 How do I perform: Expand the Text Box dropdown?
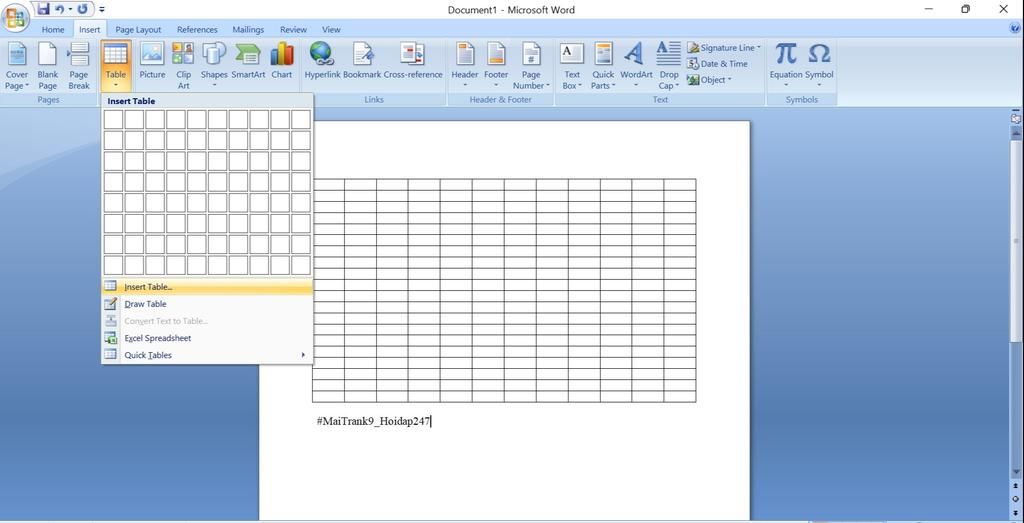[x=572, y=66]
